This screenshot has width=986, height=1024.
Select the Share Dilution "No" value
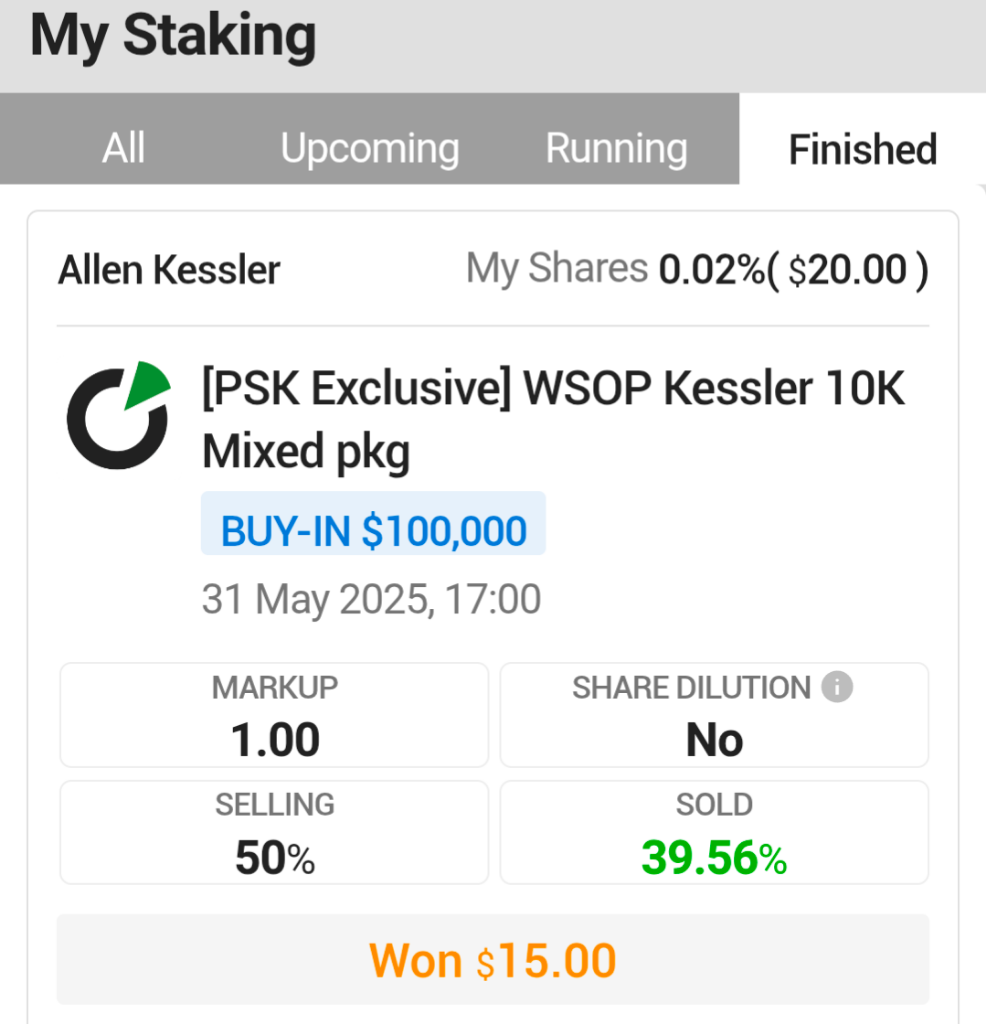pyautogui.click(x=714, y=741)
